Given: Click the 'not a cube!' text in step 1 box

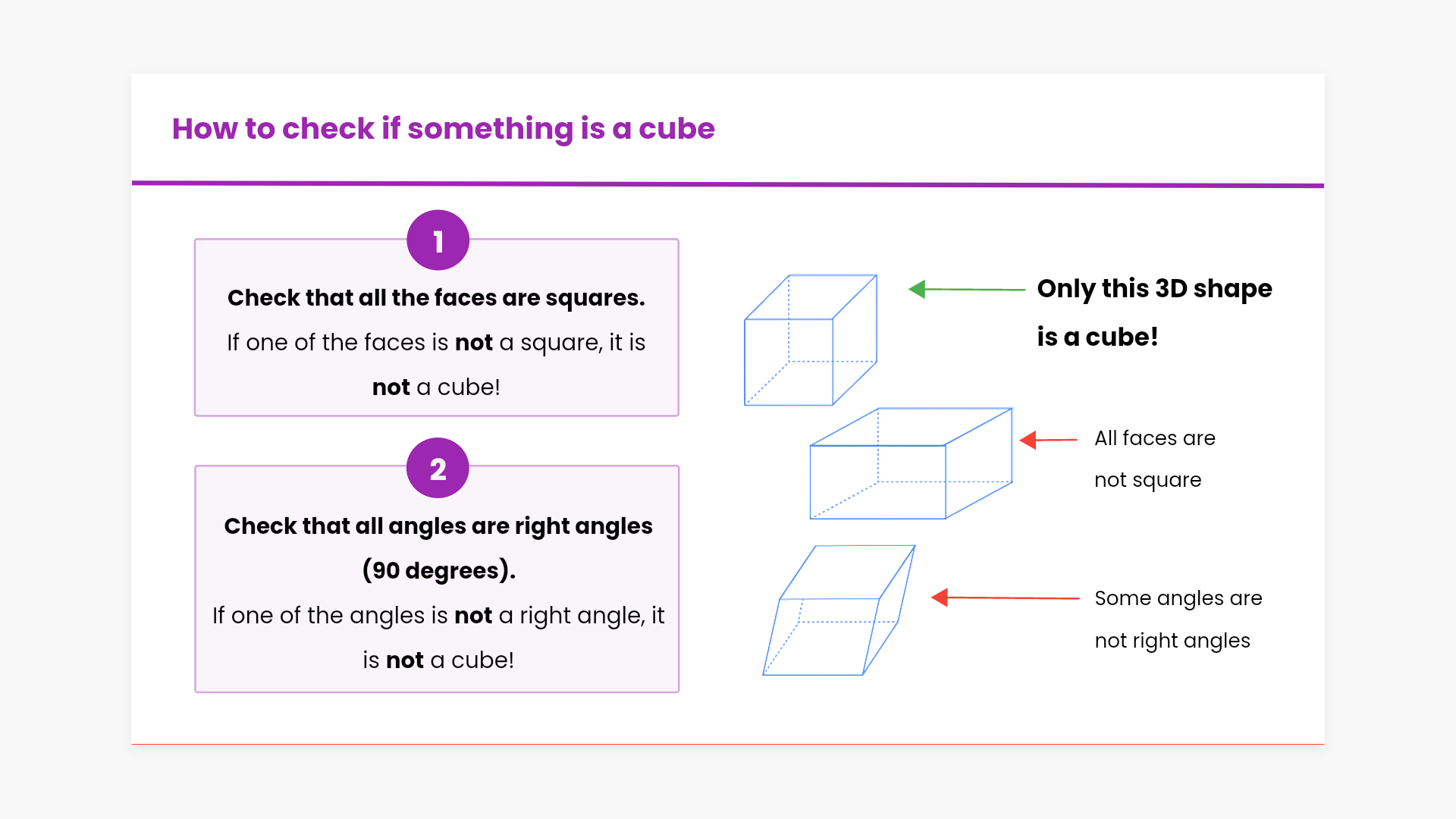Looking at the screenshot, I should point(436,388).
